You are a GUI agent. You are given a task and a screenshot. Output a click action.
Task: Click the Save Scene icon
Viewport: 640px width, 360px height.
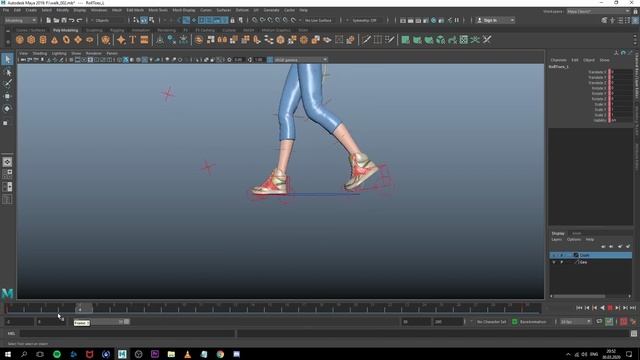tap(64, 20)
